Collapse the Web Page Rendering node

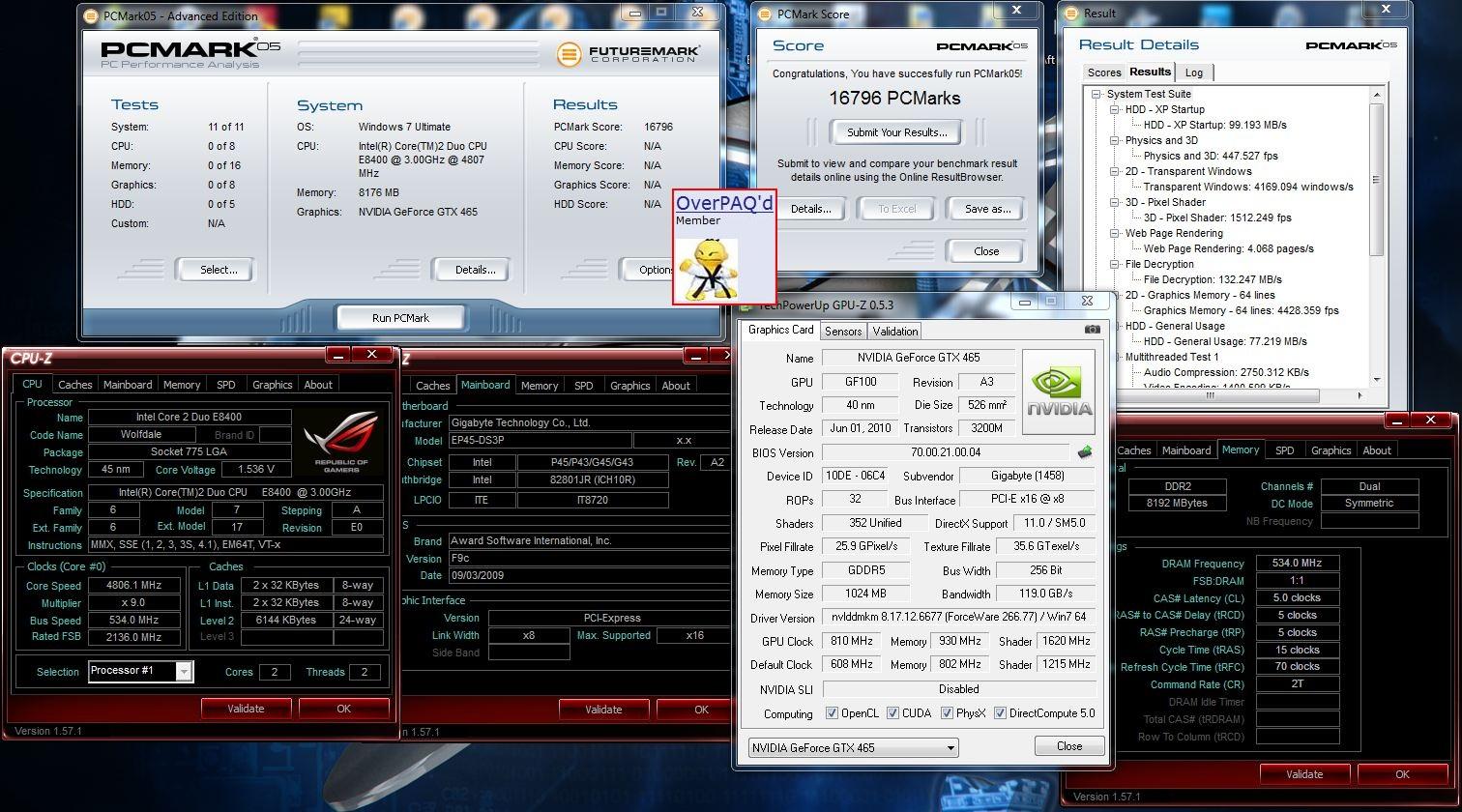1115,233
